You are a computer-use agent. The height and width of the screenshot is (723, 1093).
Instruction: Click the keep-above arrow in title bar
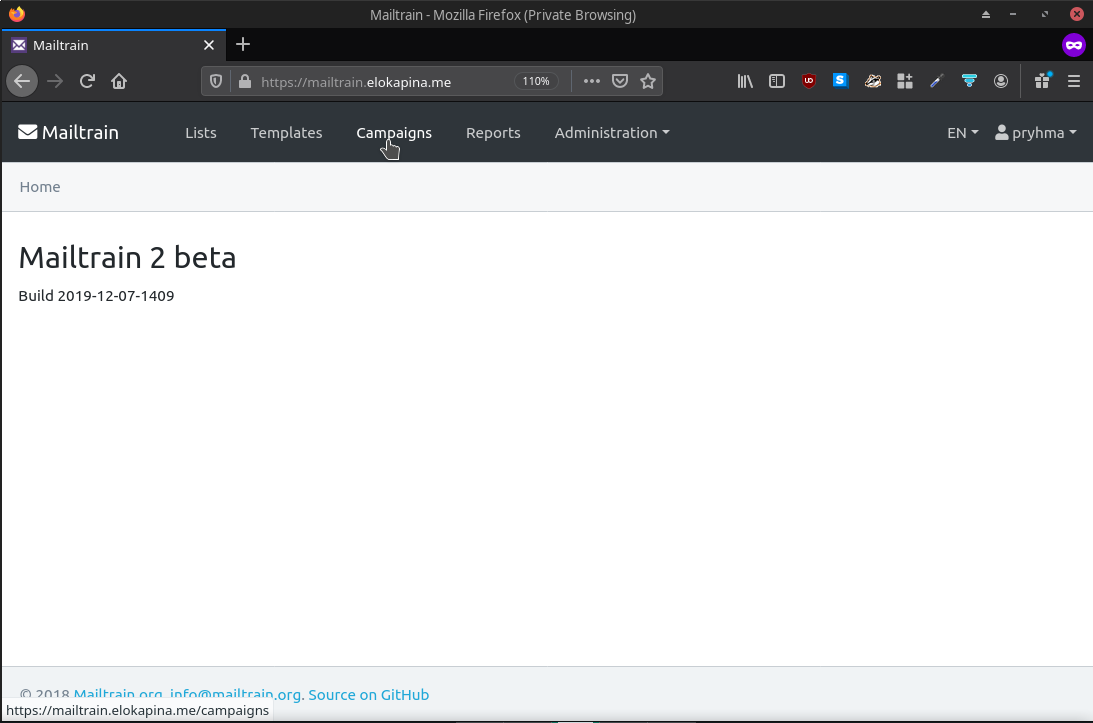(x=986, y=15)
